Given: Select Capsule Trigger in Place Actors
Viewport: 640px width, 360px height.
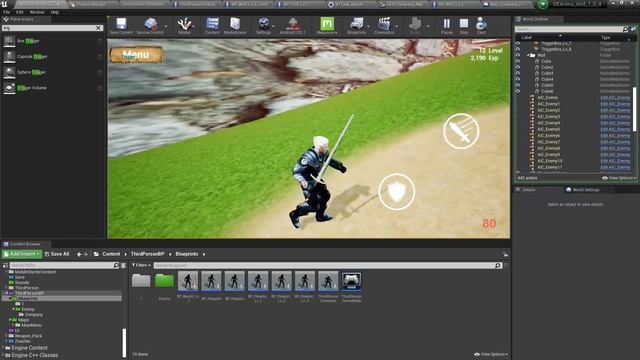Looking at the screenshot, I should (52, 56).
